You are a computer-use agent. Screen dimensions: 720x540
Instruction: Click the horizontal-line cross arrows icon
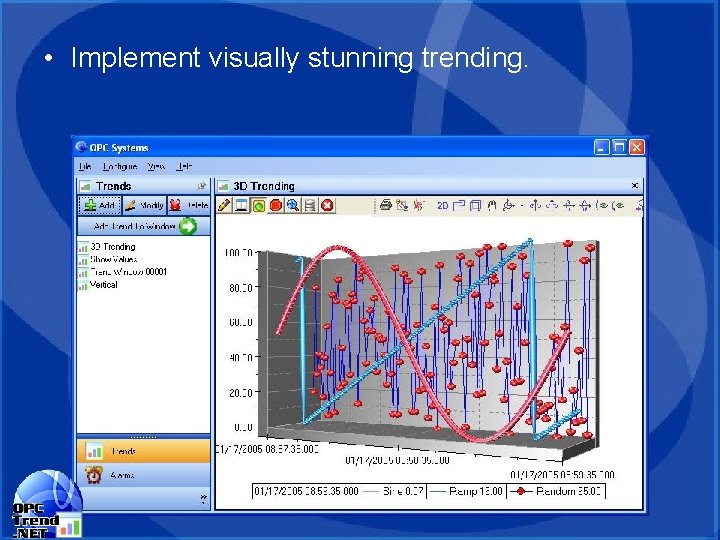click(x=568, y=205)
